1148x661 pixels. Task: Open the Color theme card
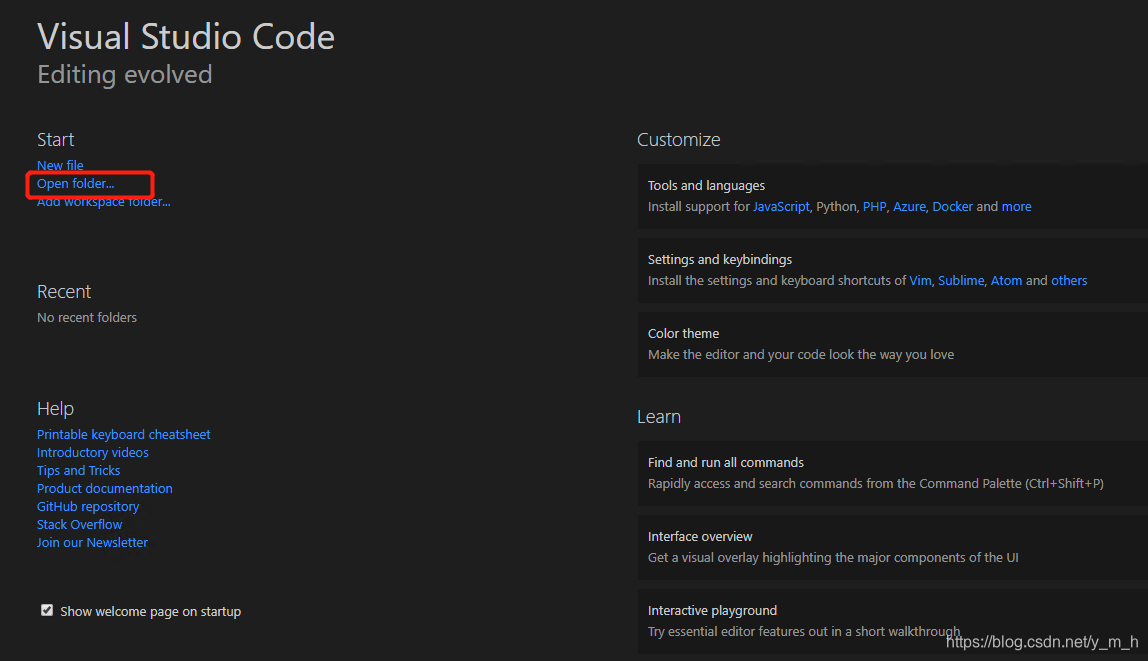[892, 344]
